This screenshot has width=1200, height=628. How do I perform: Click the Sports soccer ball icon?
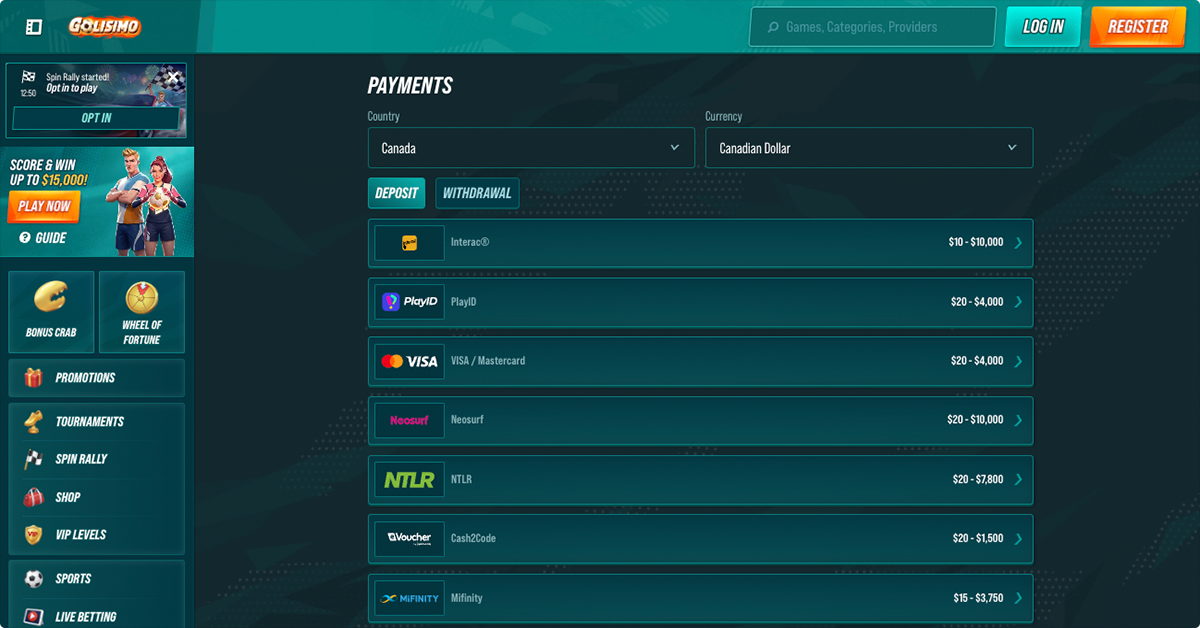point(34,579)
